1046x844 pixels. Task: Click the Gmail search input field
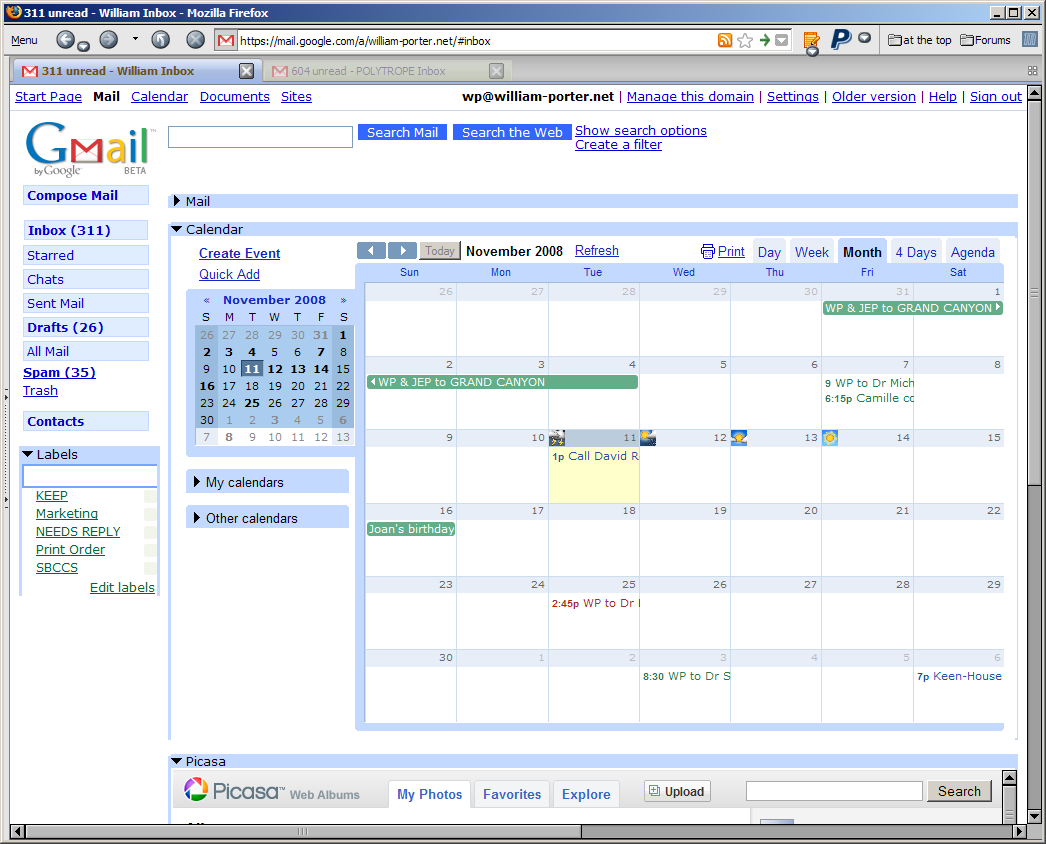pos(260,137)
